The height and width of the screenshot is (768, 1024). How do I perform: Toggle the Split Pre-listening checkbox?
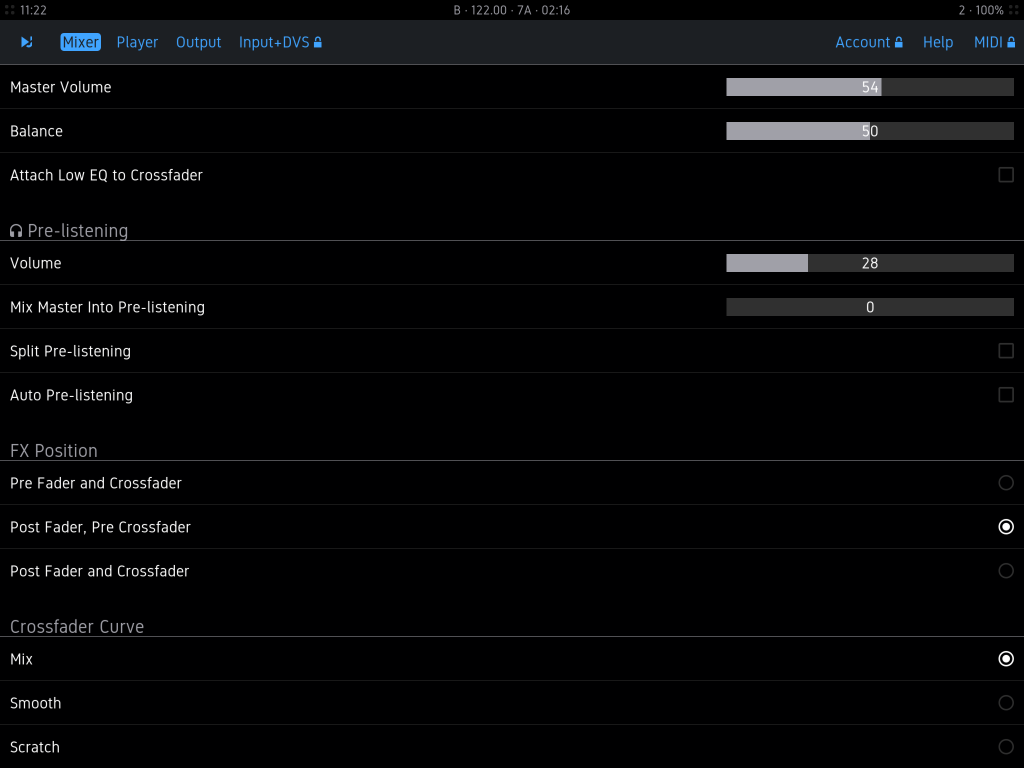(1006, 351)
